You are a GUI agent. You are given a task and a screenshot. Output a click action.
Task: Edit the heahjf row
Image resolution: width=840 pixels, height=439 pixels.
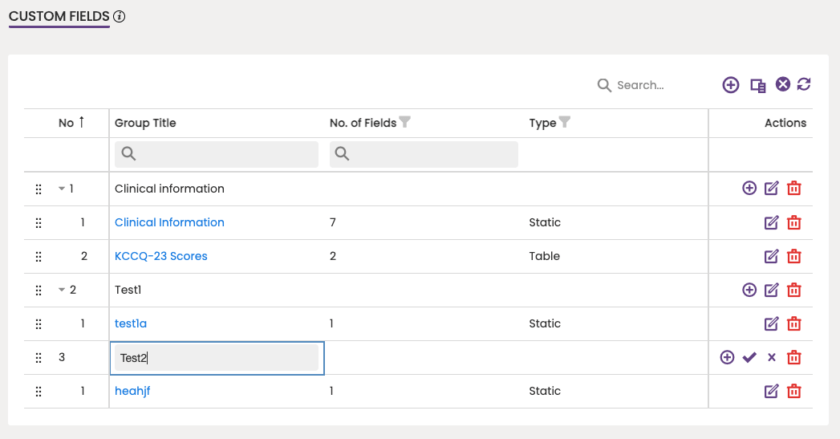pos(771,391)
